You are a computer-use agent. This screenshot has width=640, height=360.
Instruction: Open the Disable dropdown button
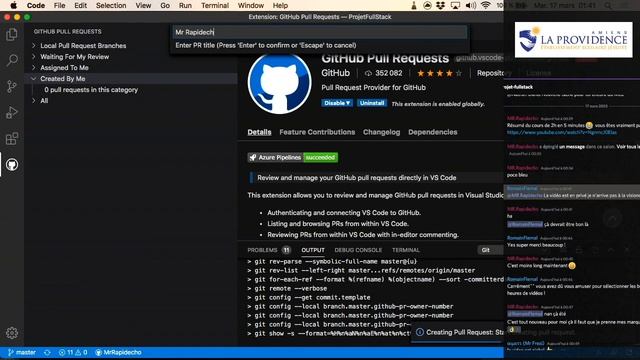pos(337,103)
